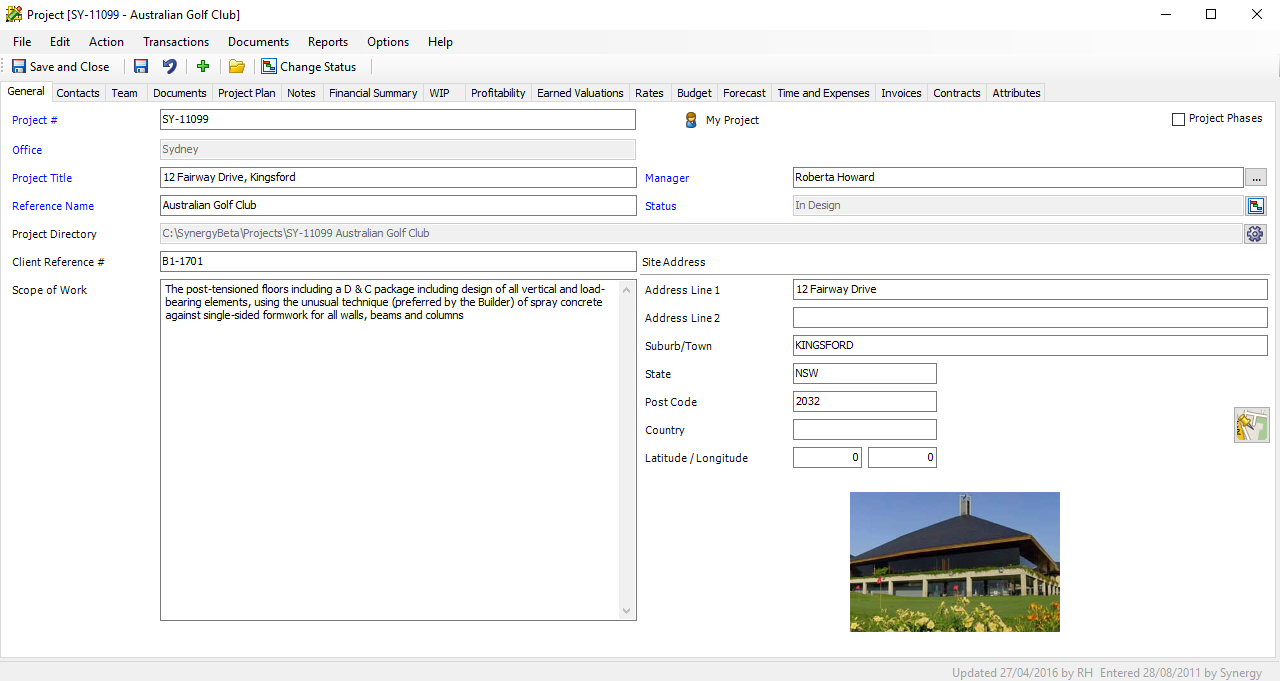The width and height of the screenshot is (1280, 681).
Task: Click the Client Reference # input field
Action: click(397, 262)
